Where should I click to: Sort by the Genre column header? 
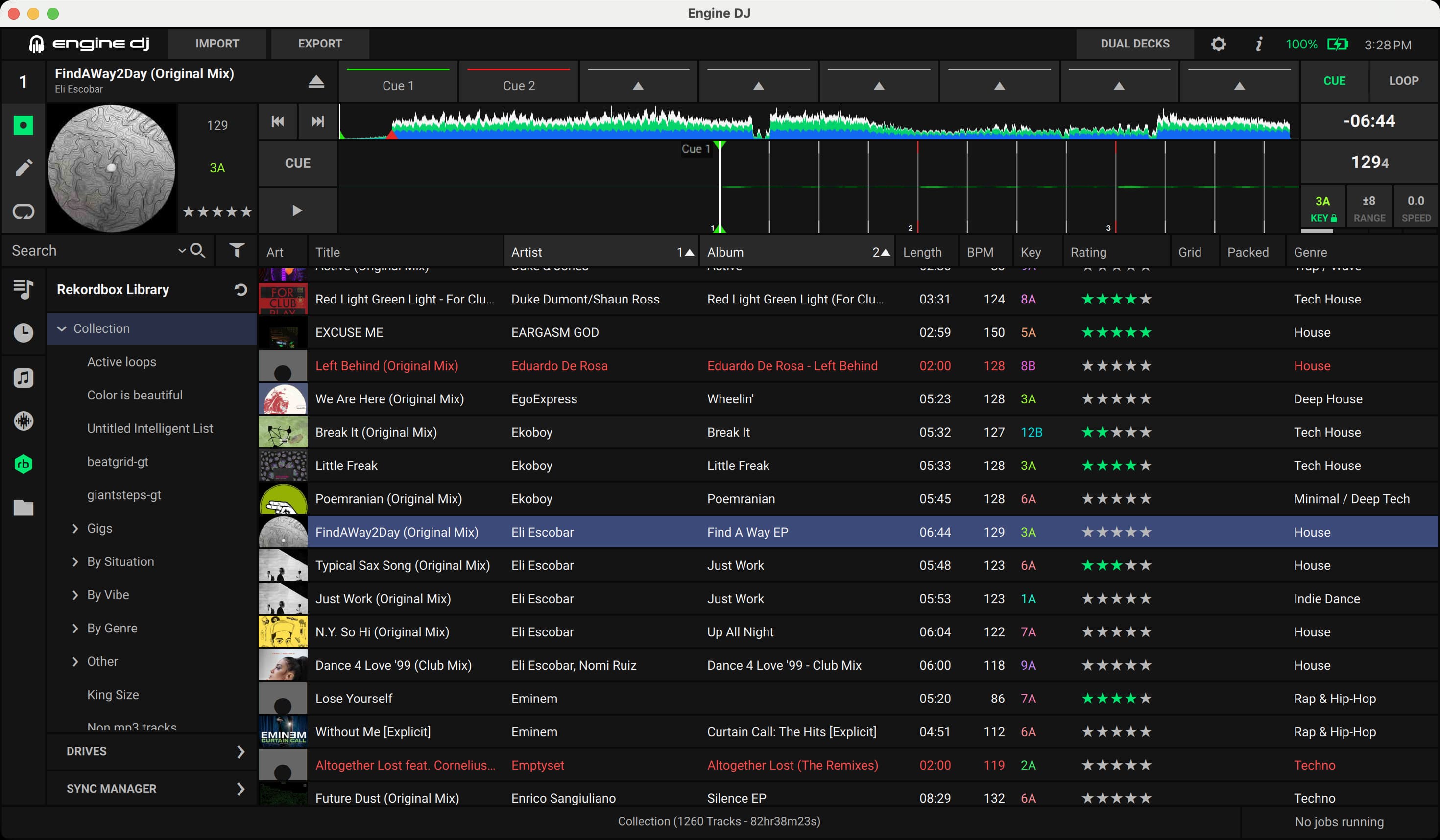(1362, 252)
